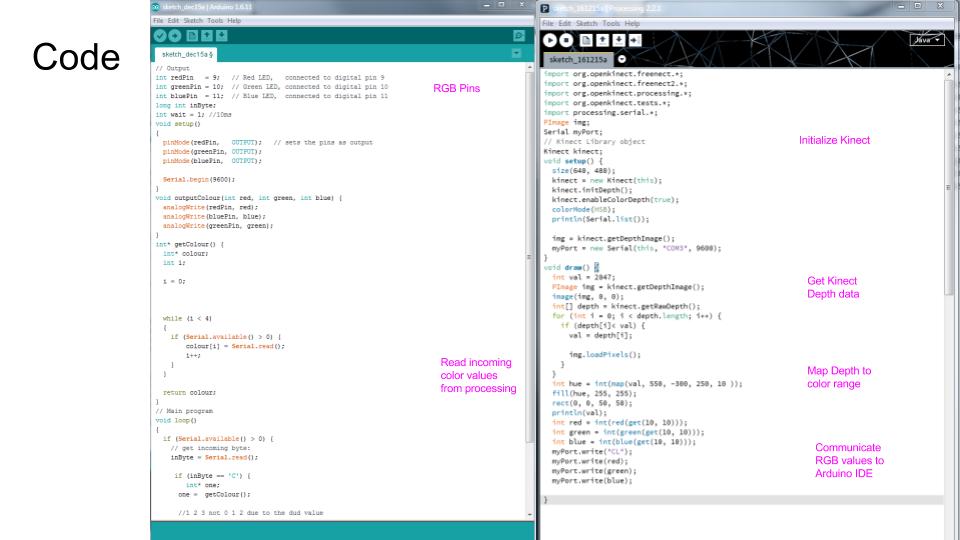960x540 pixels.
Task: Create a new sketch in Arduino toolbar
Action: 191,35
